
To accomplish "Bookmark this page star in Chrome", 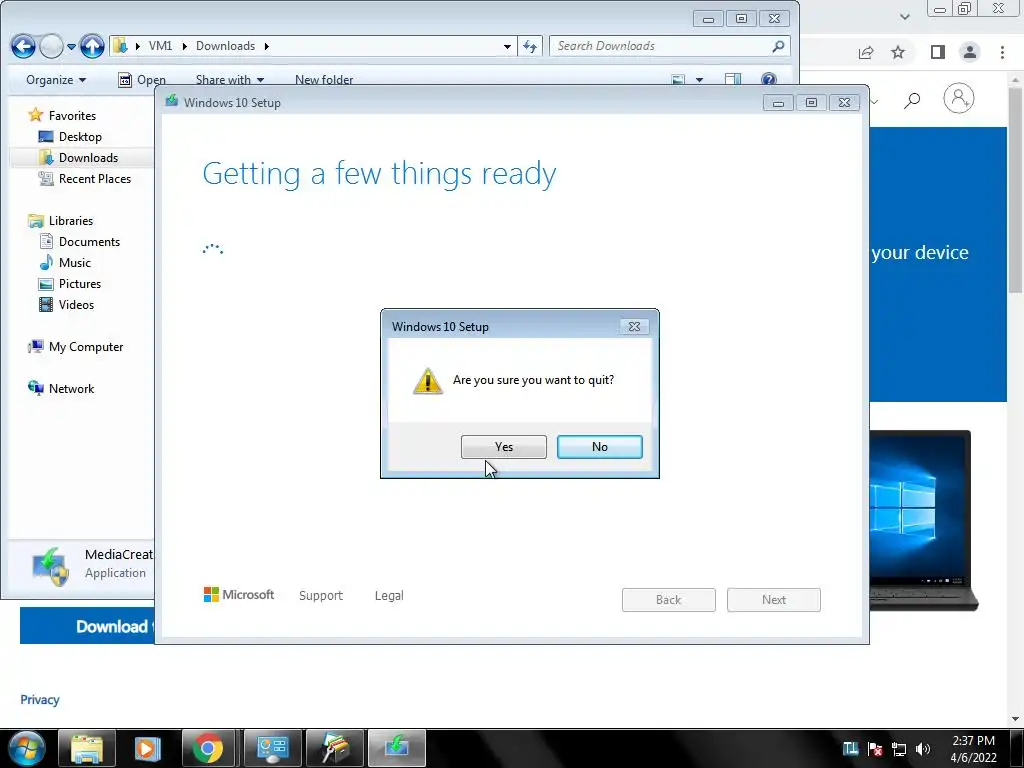I will (x=898, y=52).
